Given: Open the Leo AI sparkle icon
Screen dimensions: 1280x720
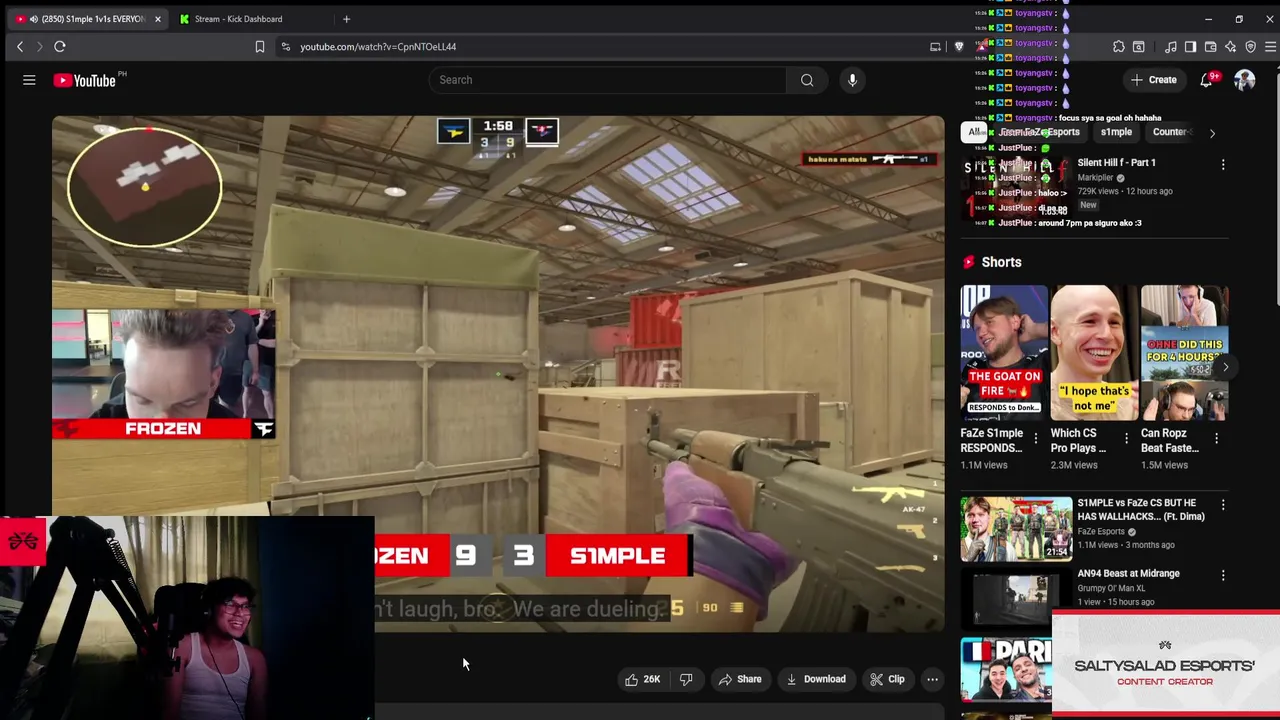Looking at the screenshot, I should (x=1230, y=46).
